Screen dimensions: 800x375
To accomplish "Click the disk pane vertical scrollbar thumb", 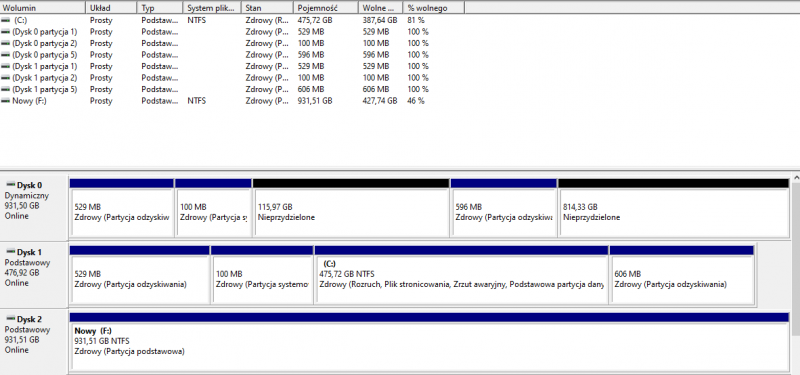I will (795, 259).
